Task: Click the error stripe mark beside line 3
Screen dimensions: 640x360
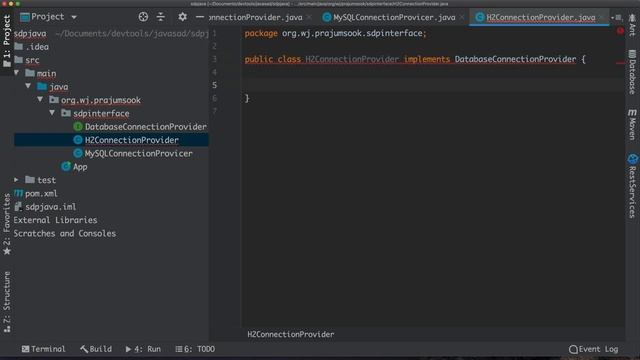Action: (620, 63)
